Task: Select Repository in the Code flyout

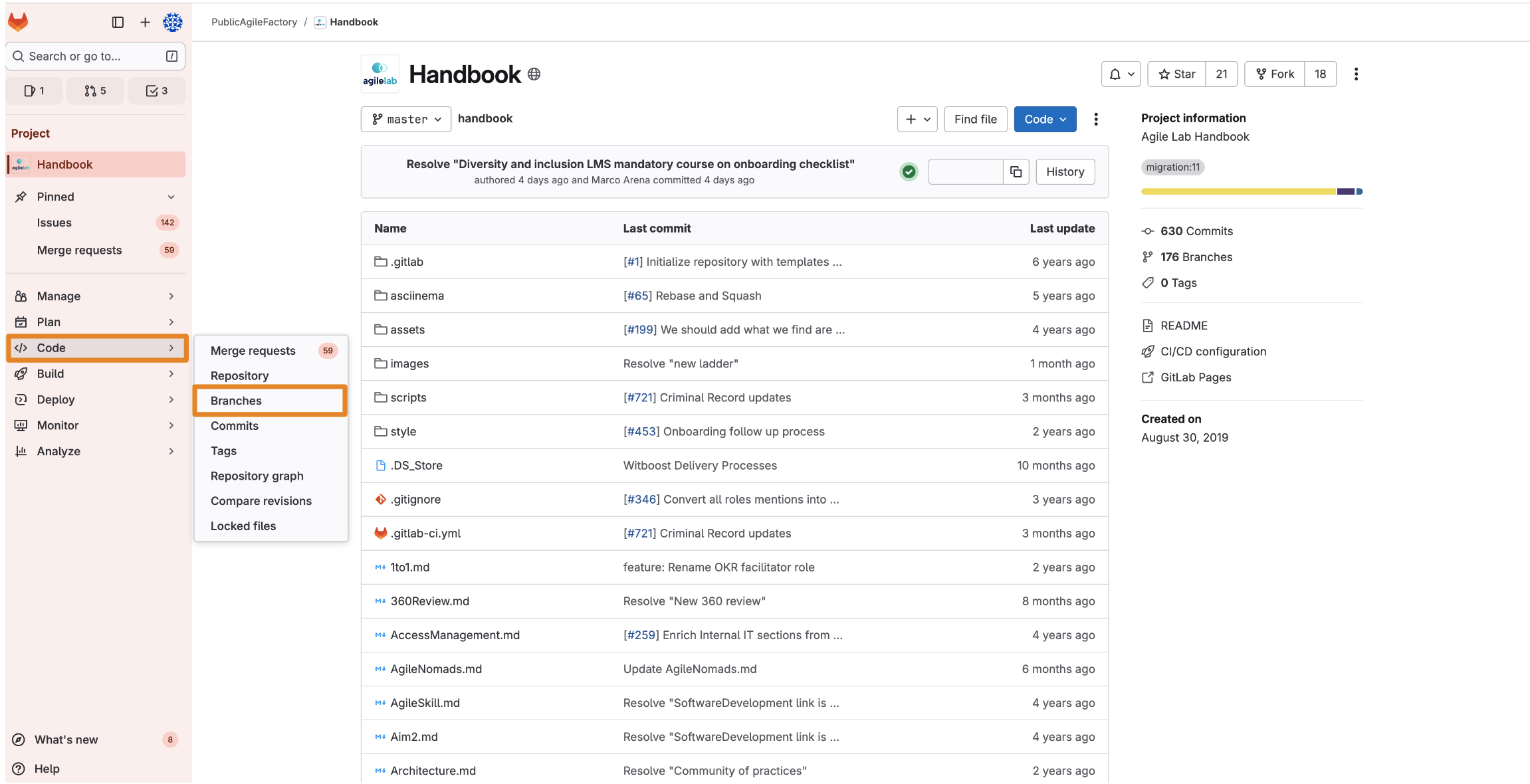Action: (271, 376)
